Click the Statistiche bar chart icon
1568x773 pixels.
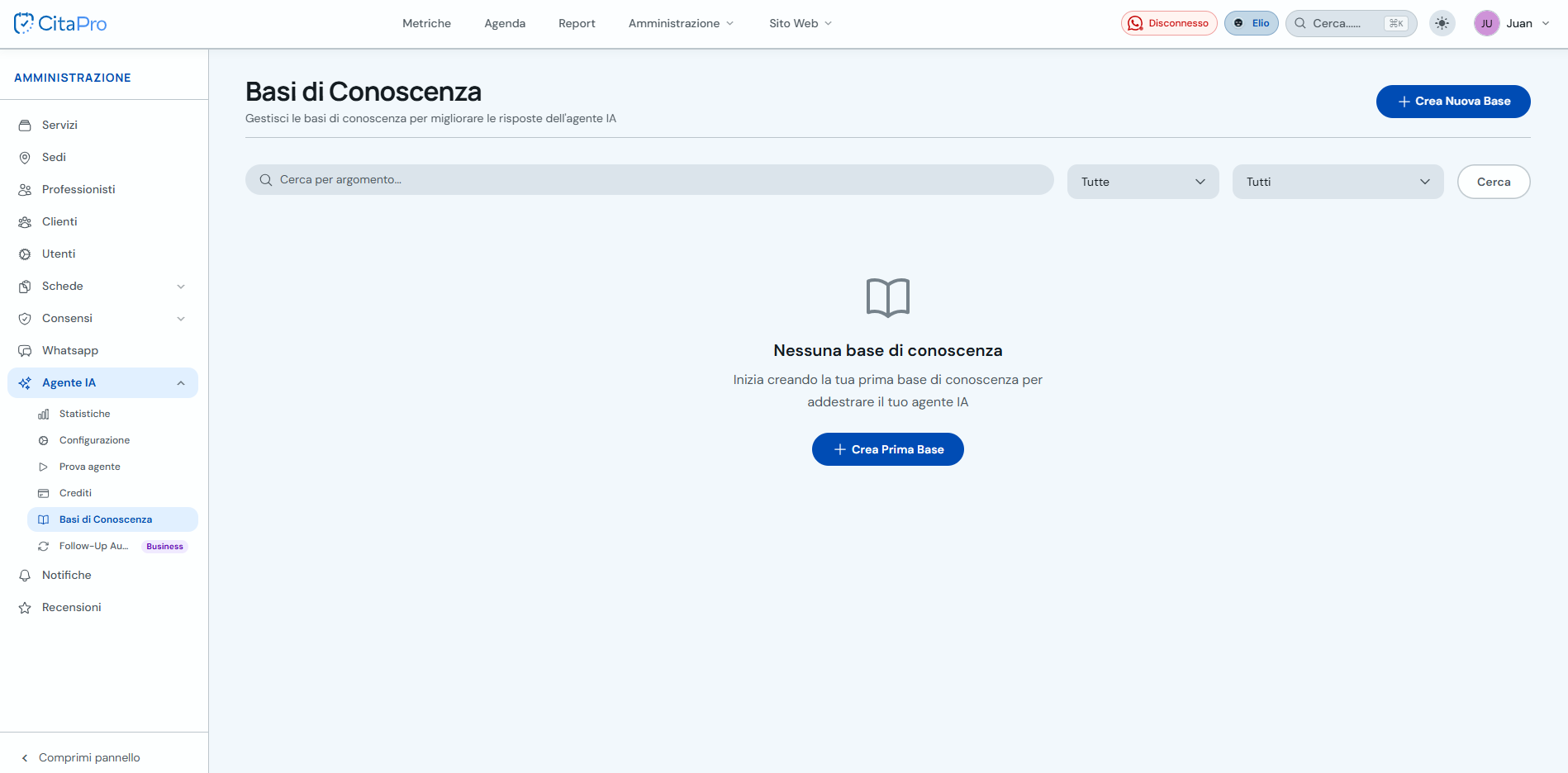pyautogui.click(x=44, y=415)
